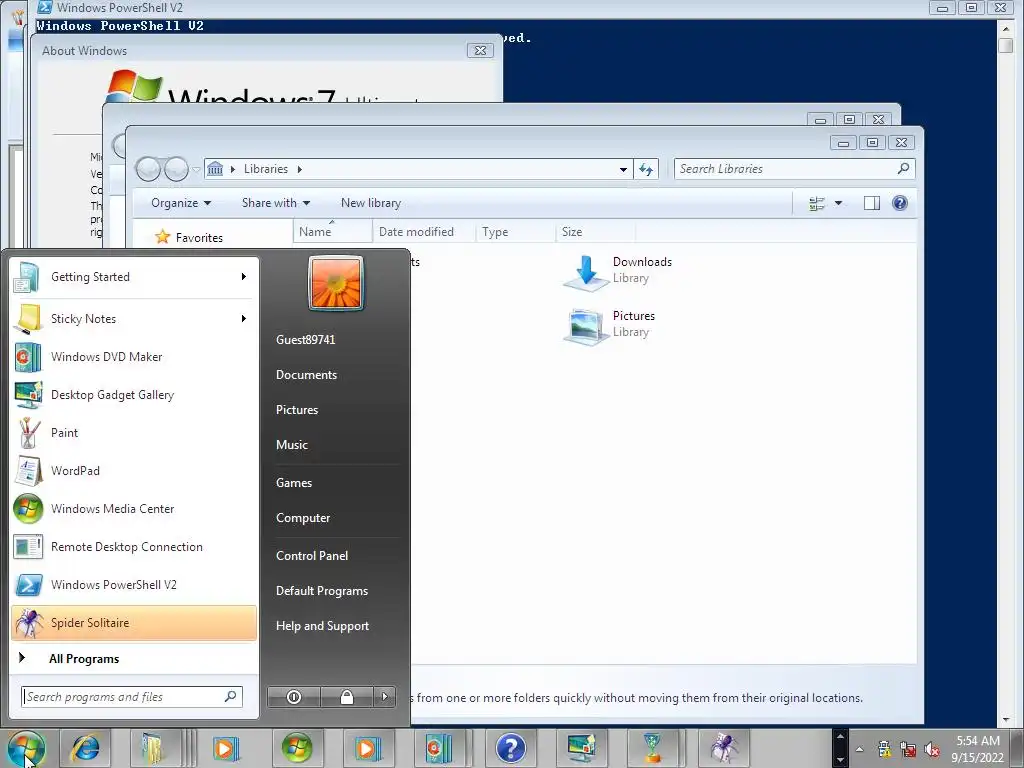Sort by Date modified column
The image size is (1024, 768).
[424, 232]
